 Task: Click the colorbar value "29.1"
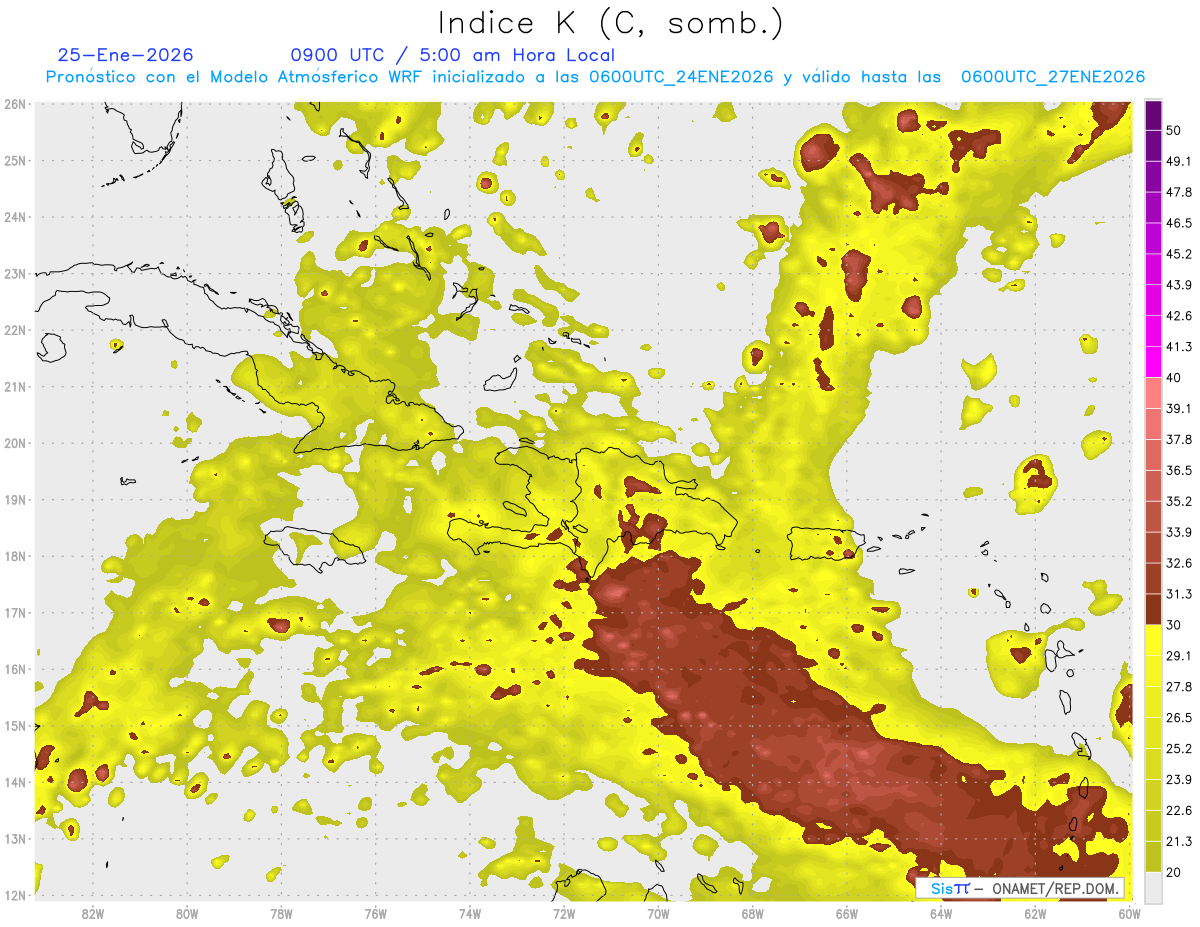(1178, 655)
